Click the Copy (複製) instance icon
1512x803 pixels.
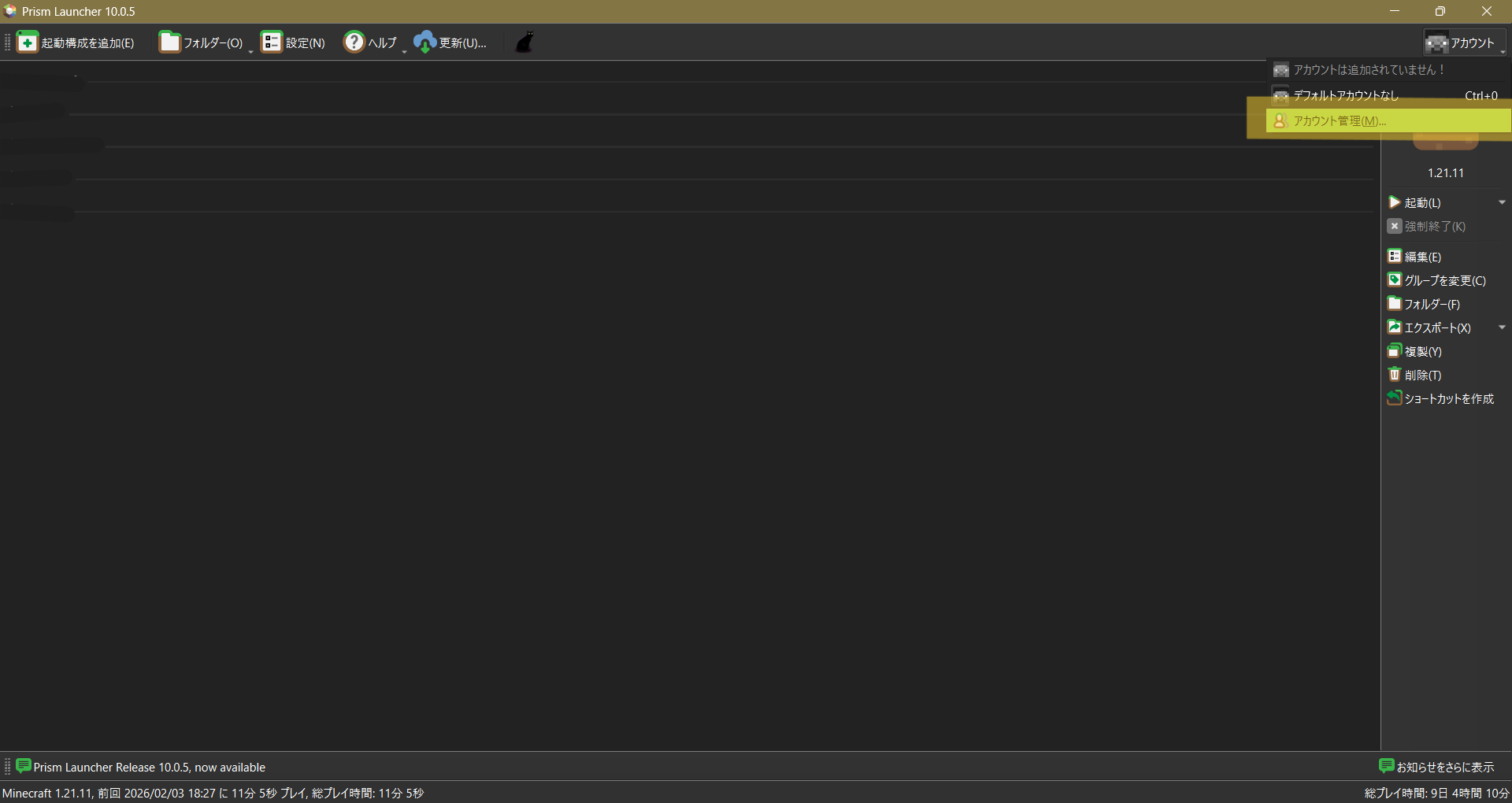[1395, 351]
